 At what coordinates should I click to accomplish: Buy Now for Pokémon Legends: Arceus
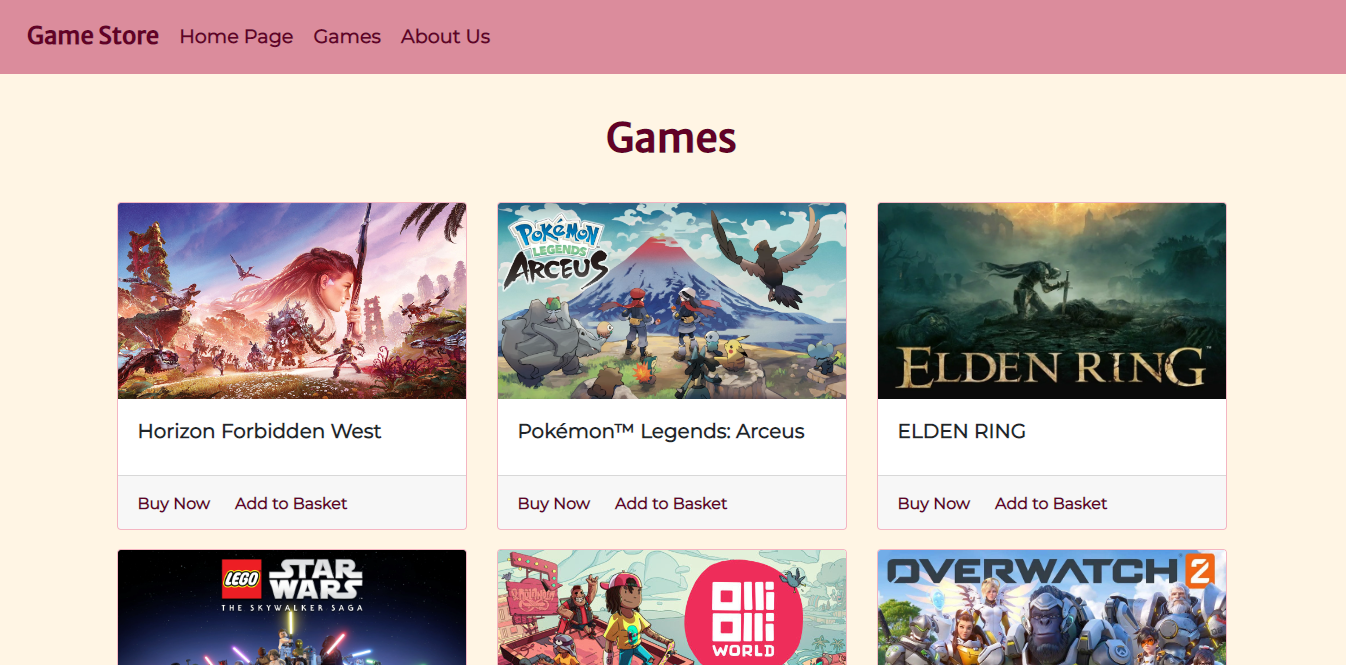coord(554,503)
